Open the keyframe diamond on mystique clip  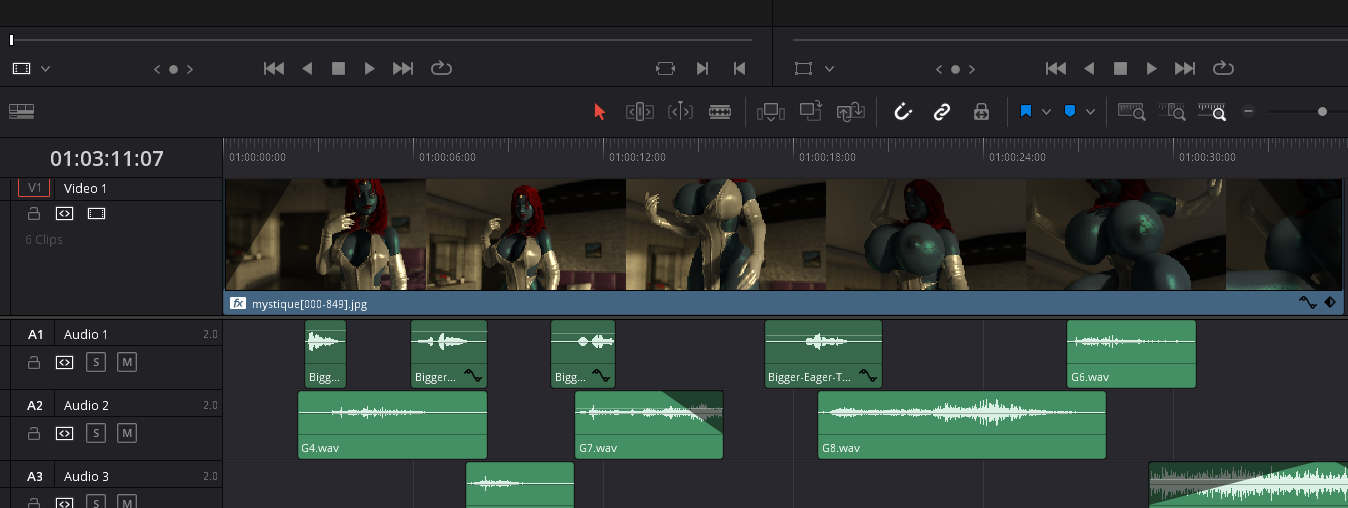coord(1330,302)
